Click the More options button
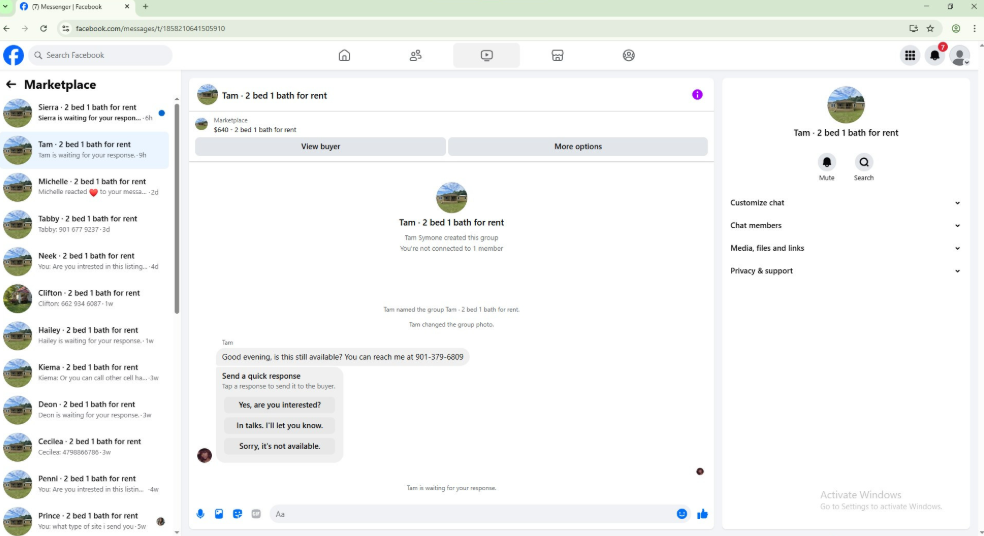The height and width of the screenshot is (536, 984). pyautogui.click(x=577, y=146)
